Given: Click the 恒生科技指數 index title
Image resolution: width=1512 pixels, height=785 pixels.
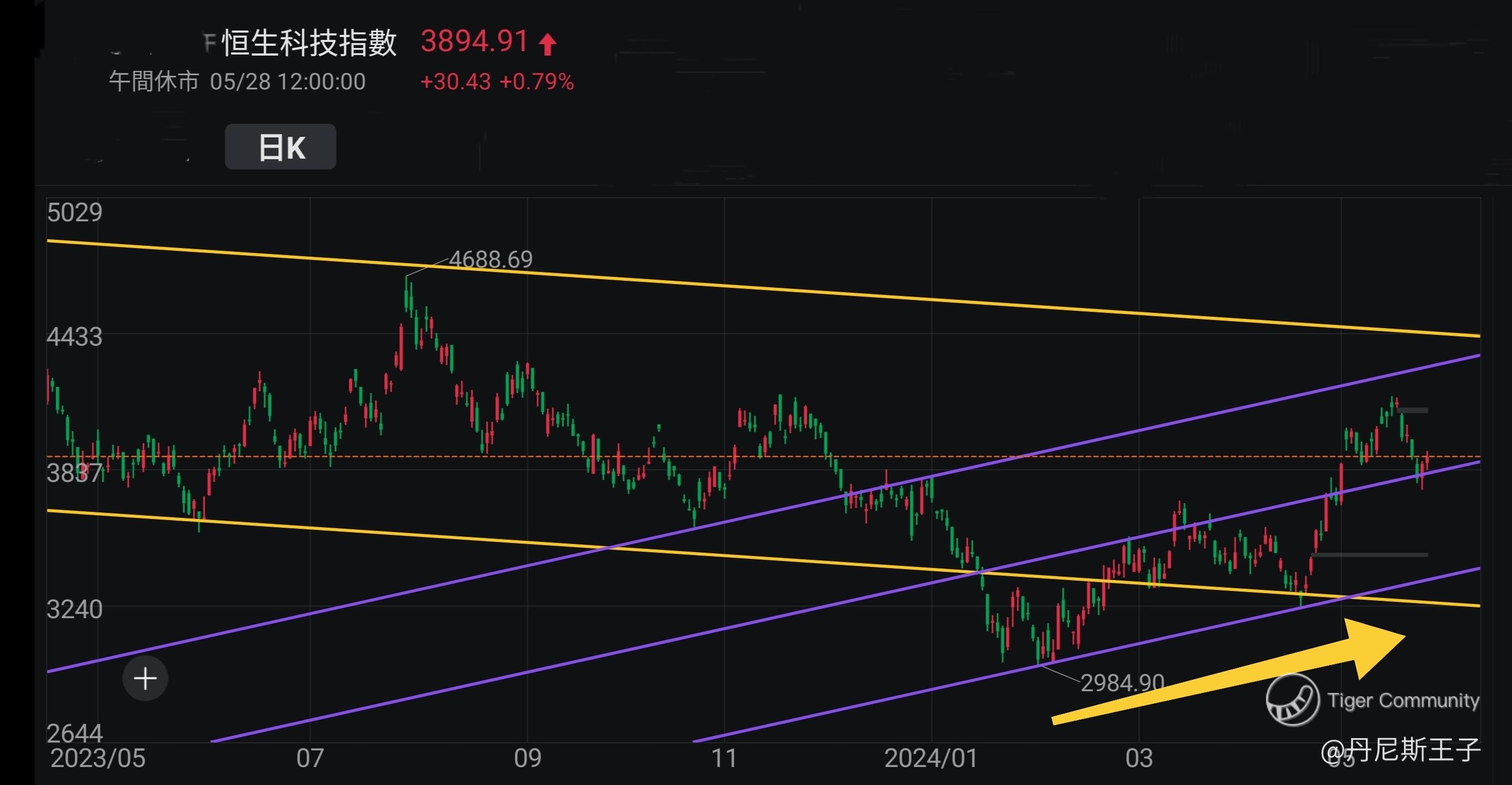Looking at the screenshot, I should pos(309,43).
